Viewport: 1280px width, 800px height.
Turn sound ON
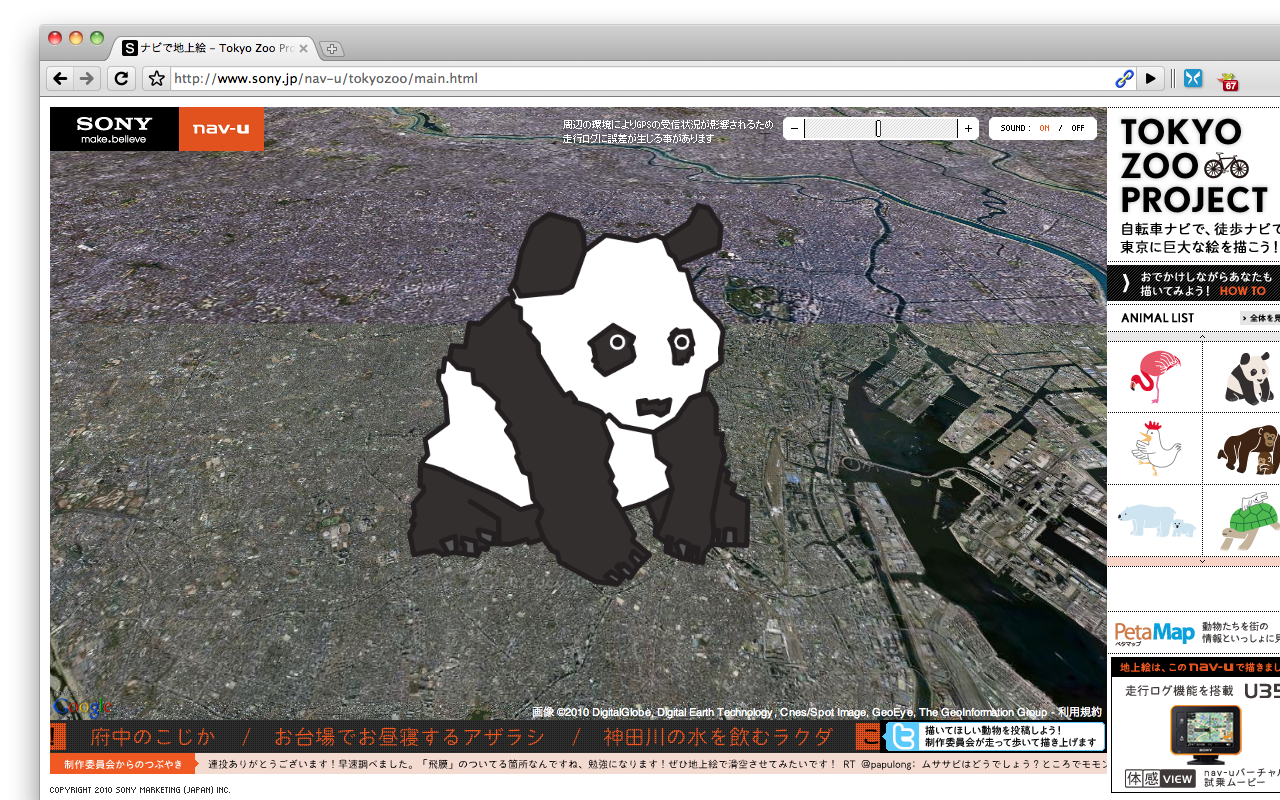tap(1044, 128)
